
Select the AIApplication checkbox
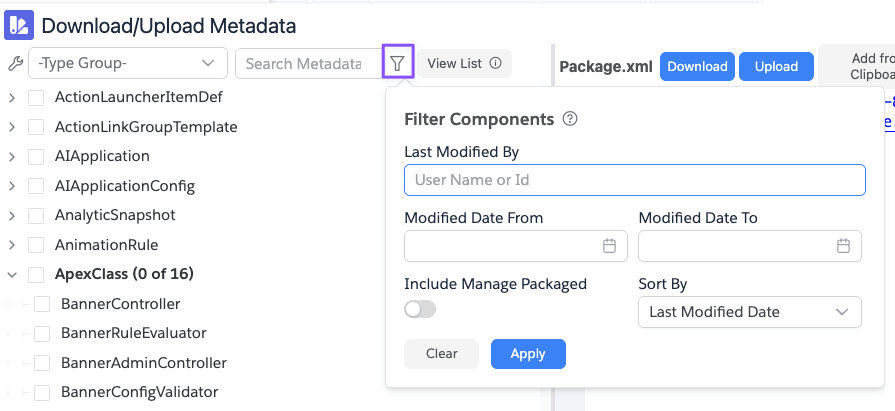36,157
